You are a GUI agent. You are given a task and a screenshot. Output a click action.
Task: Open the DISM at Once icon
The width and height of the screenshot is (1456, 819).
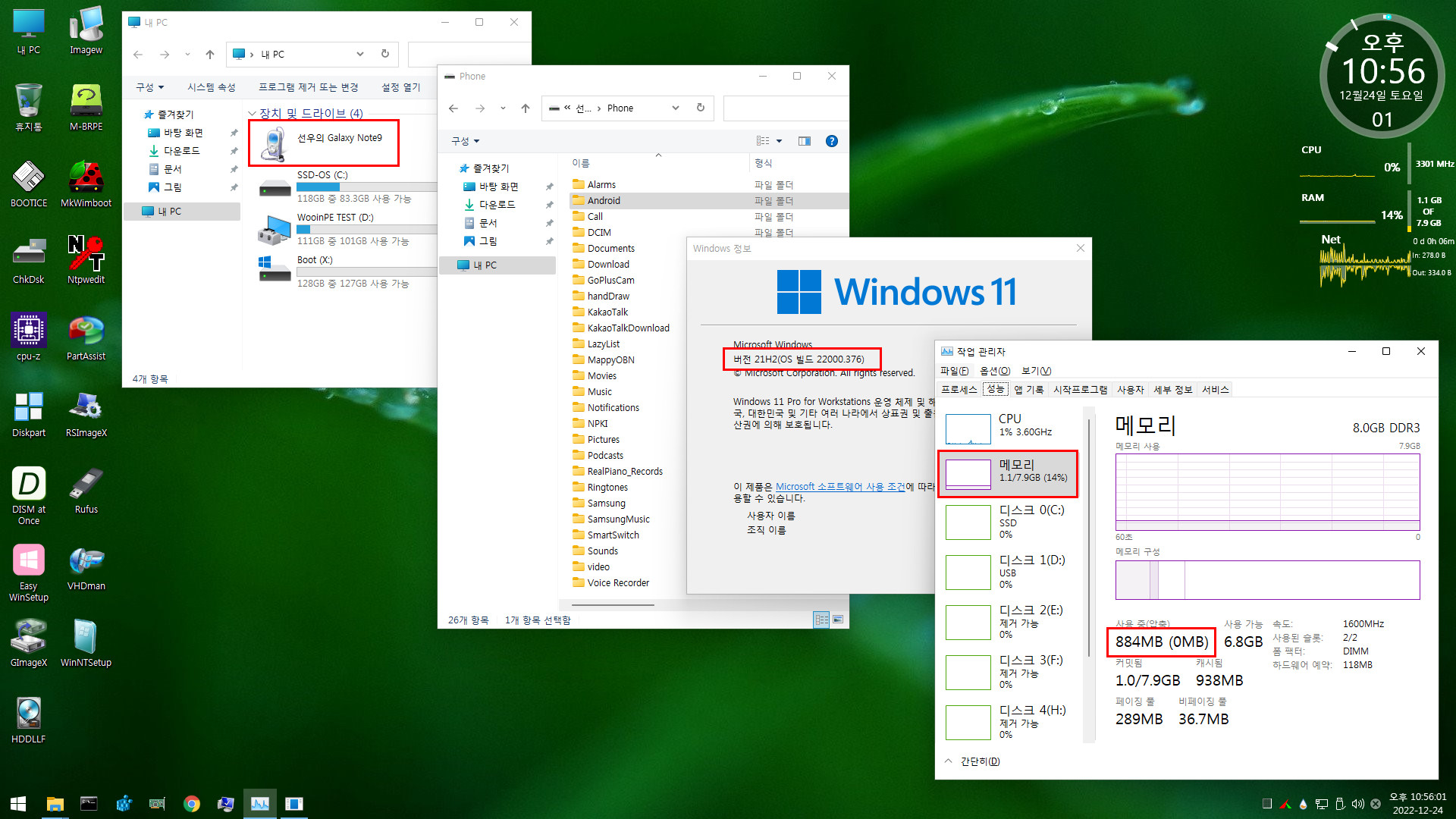[29, 494]
